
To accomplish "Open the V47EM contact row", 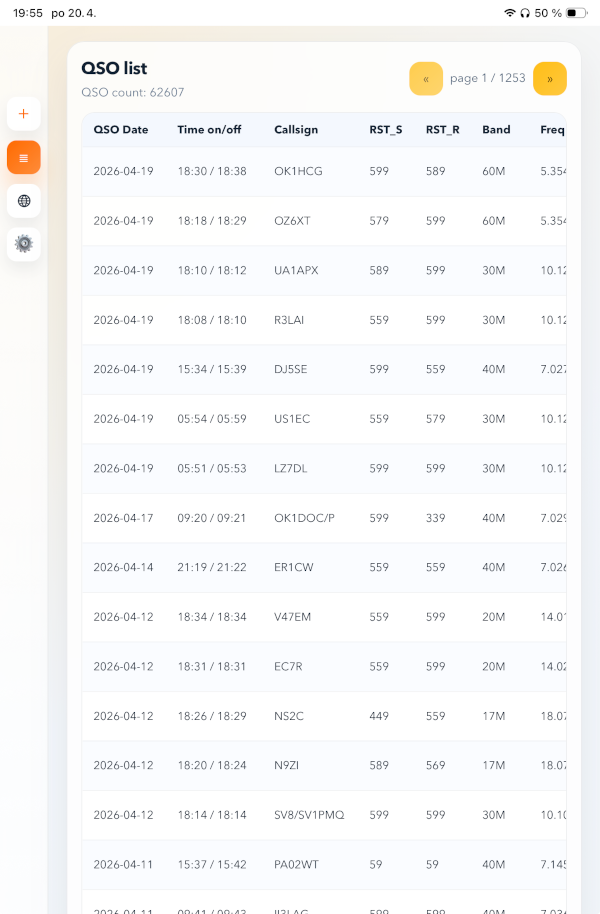I will click(292, 617).
